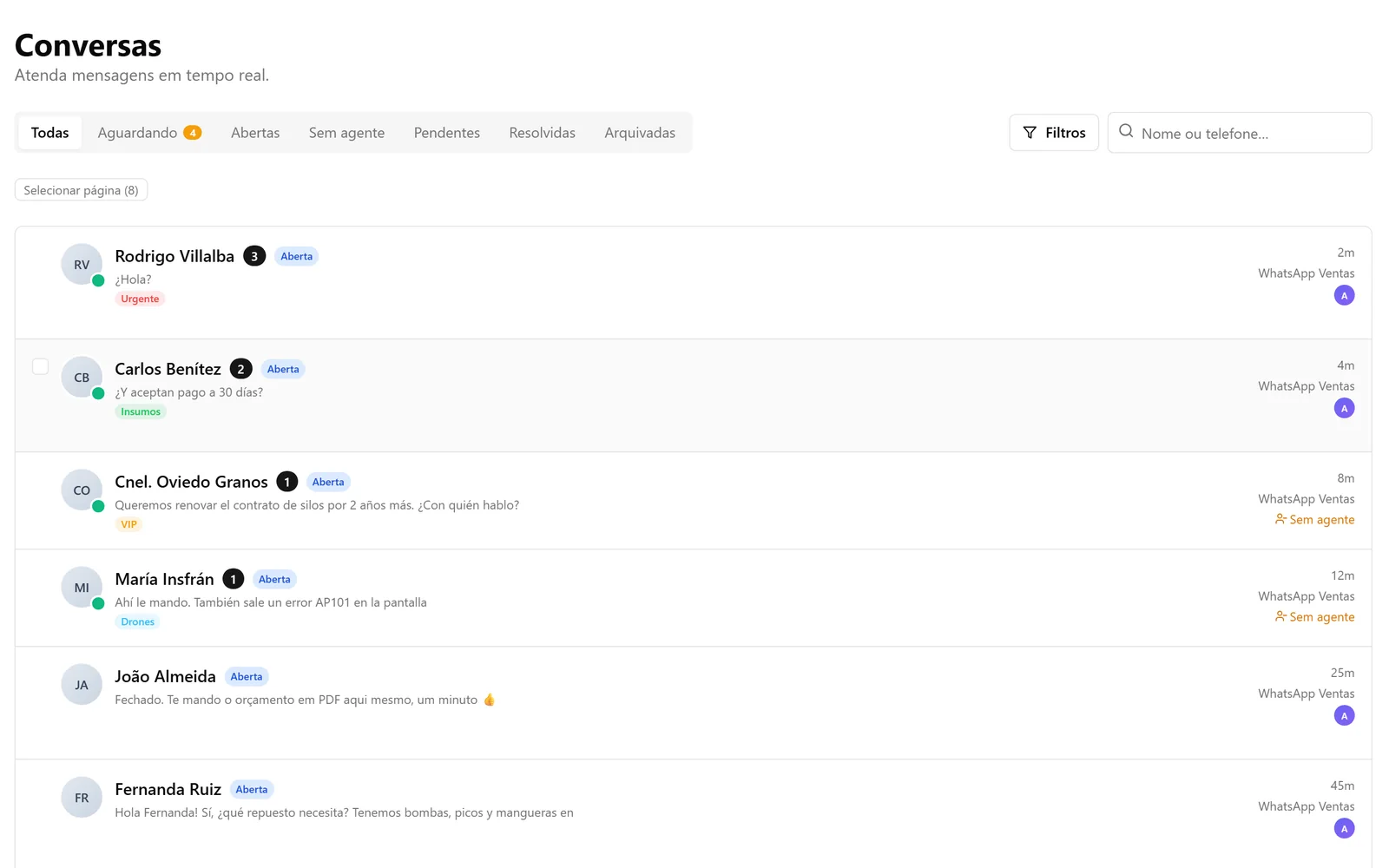
Task: Open Rodrigo Villalba's RV avatar
Action: [82, 265]
